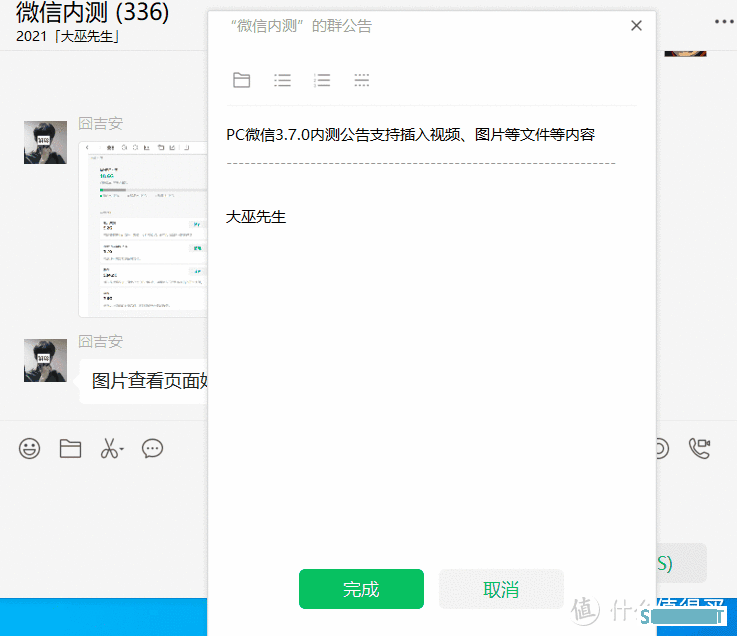Apply numbered list formatting in announcement
This screenshot has width=737, height=636.
coord(322,80)
